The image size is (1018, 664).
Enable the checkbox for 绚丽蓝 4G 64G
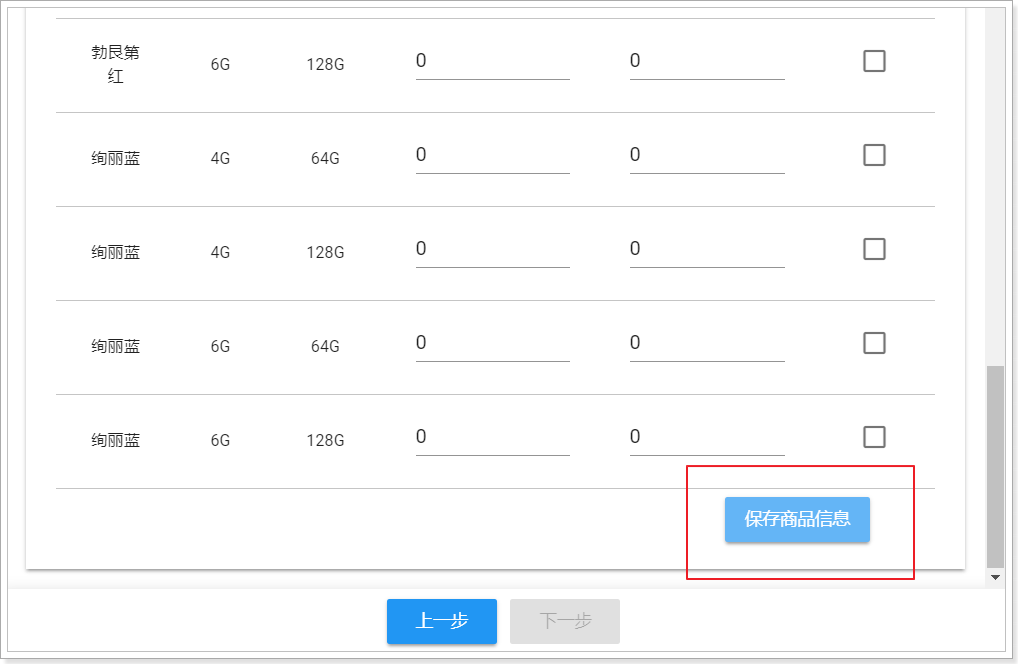[x=874, y=156]
